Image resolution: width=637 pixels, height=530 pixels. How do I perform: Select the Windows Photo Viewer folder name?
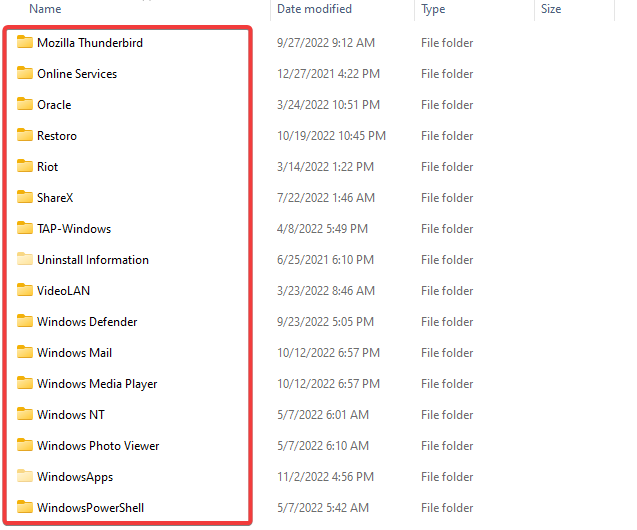coord(98,446)
